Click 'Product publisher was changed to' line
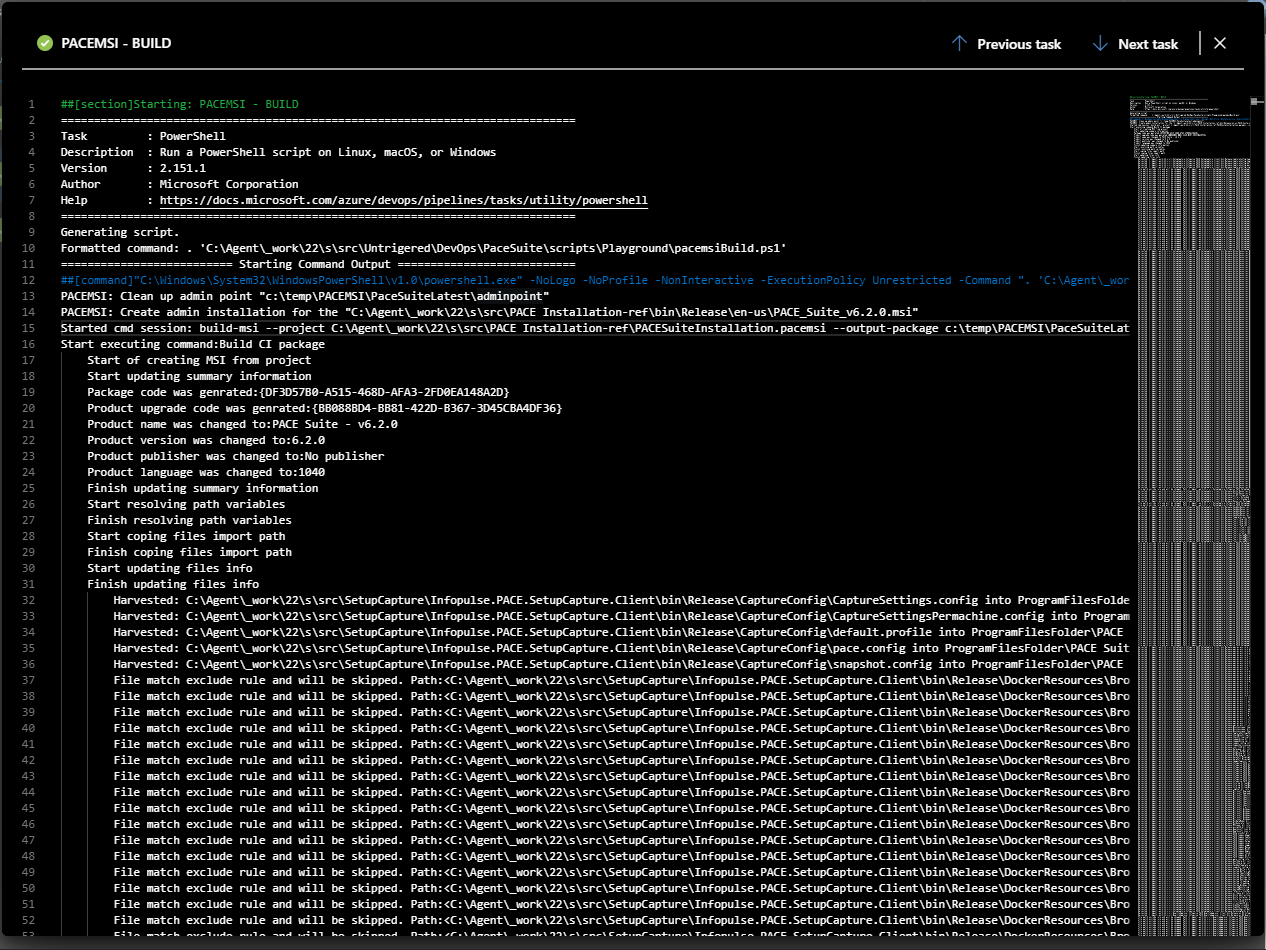Image resolution: width=1266 pixels, height=950 pixels. point(235,456)
